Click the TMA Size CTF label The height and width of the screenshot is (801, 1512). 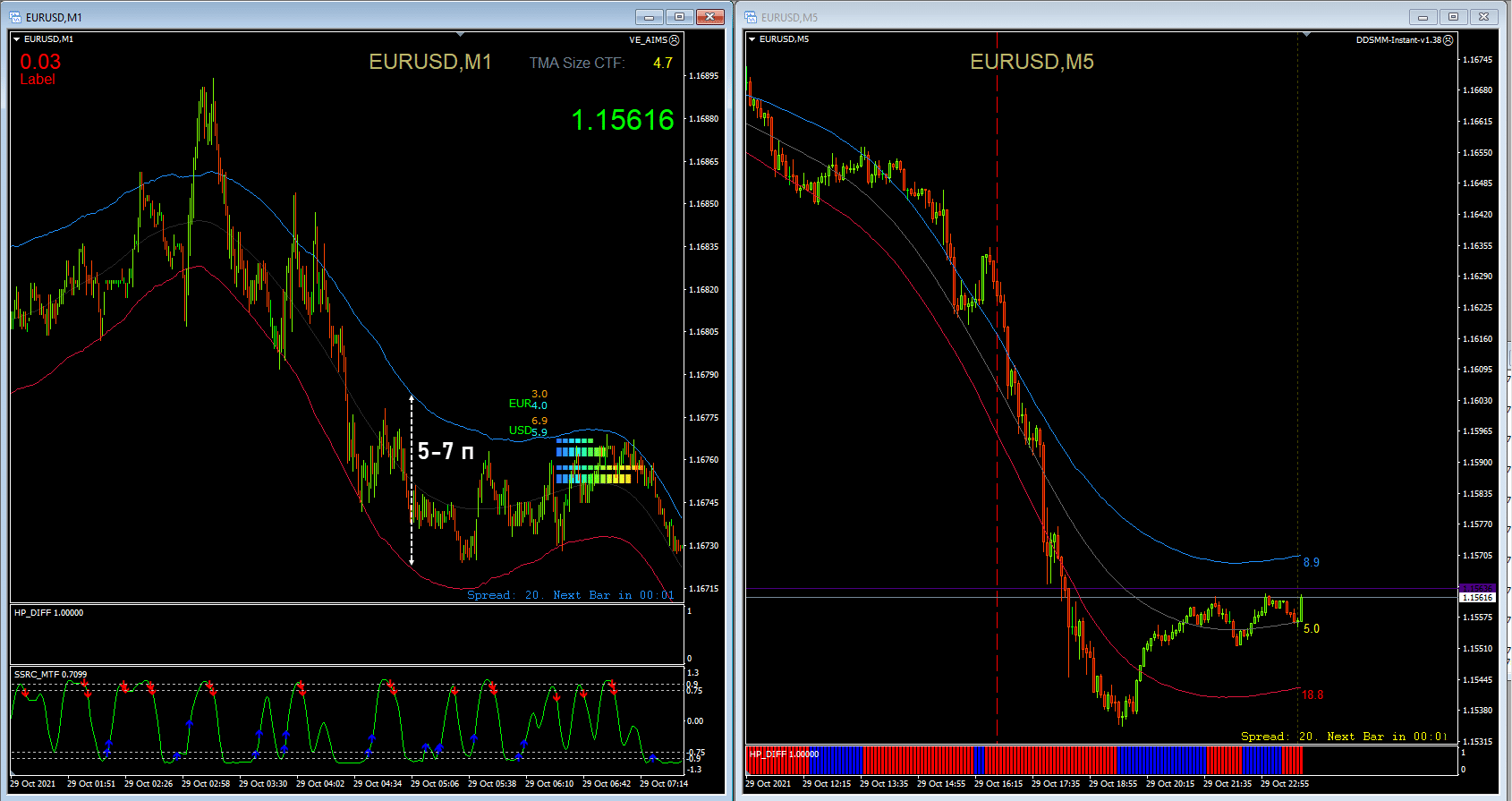click(577, 64)
